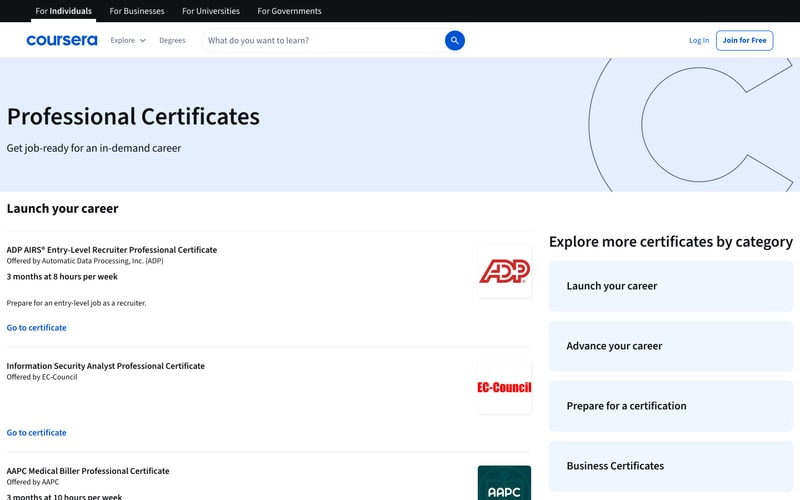Viewport: 800px width, 500px height.
Task: Go to certificate for Information Security Analyst
Action: coord(36,433)
